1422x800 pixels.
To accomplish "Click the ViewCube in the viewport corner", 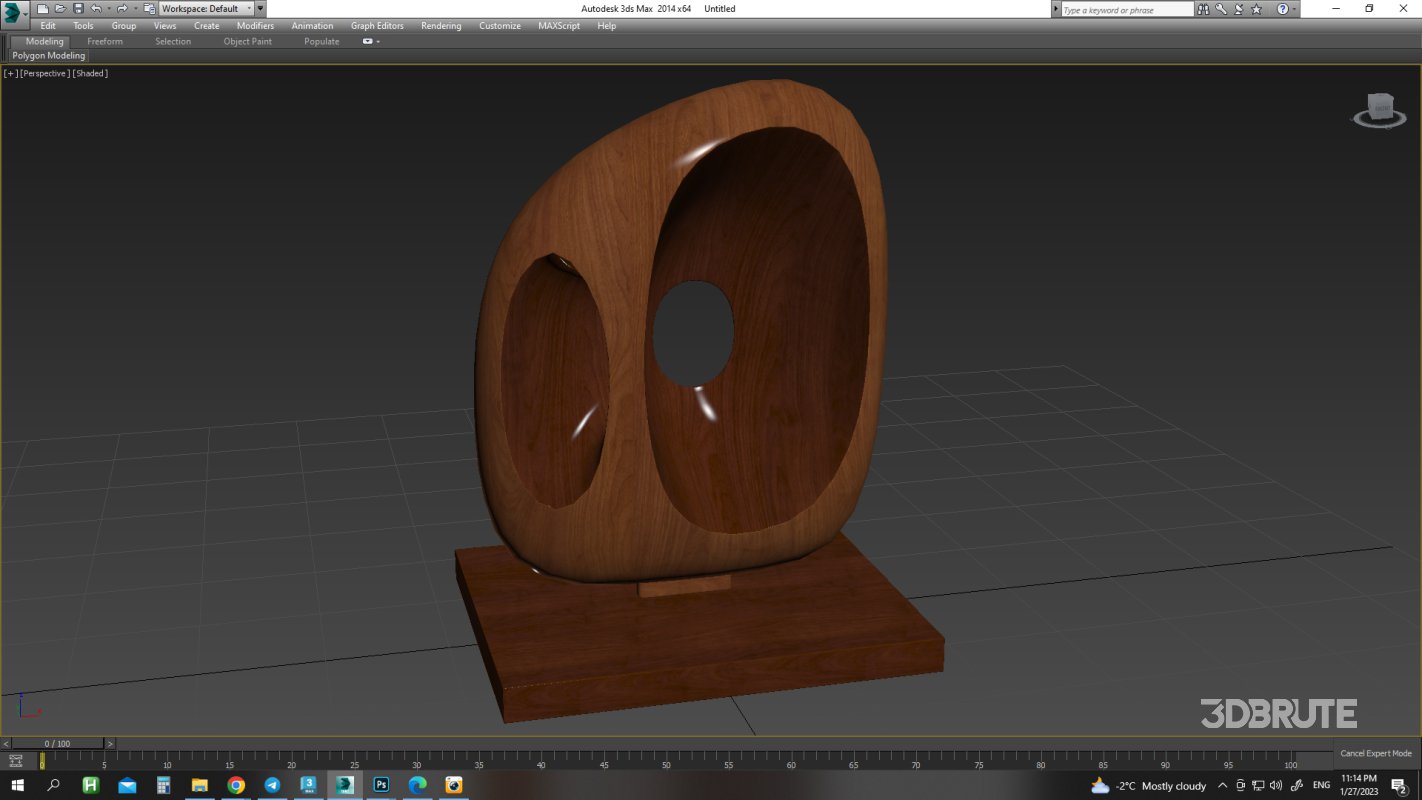I will [1381, 110].
